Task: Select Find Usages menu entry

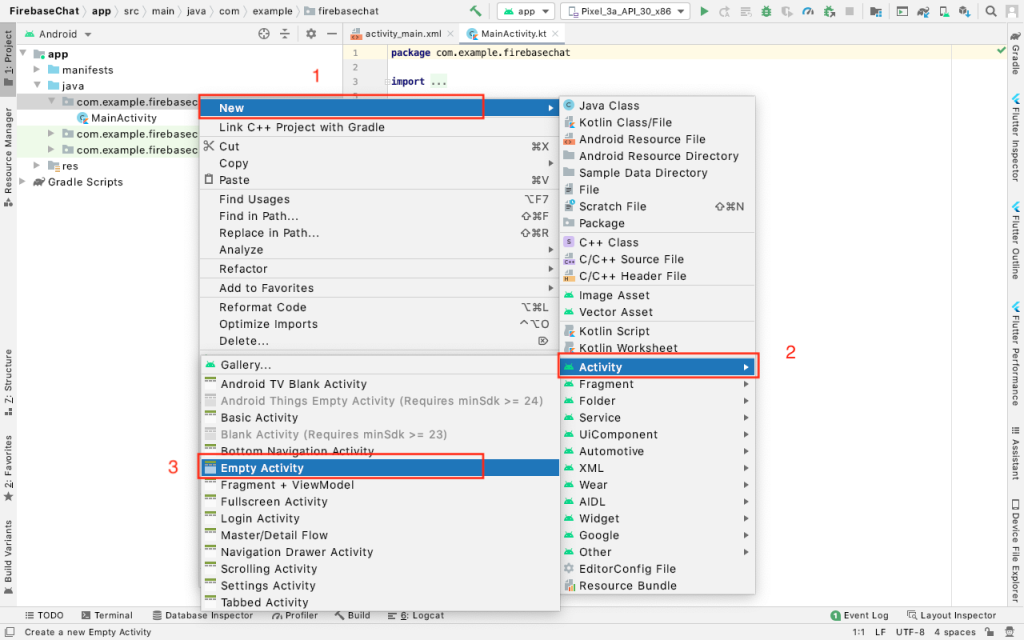Action: coord(379,199)
